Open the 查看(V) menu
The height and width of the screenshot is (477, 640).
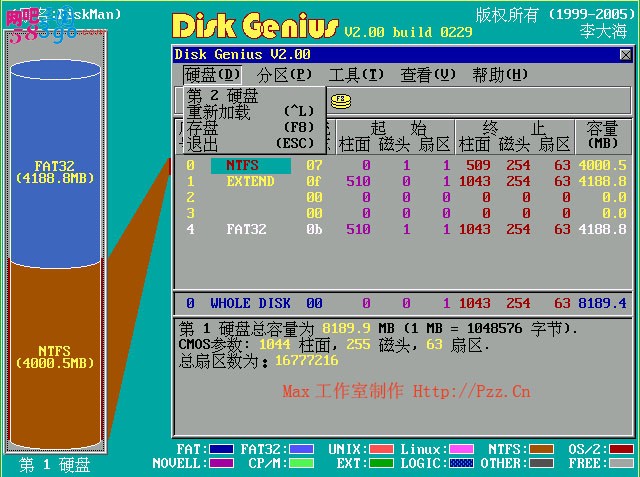tap(428, 75)
